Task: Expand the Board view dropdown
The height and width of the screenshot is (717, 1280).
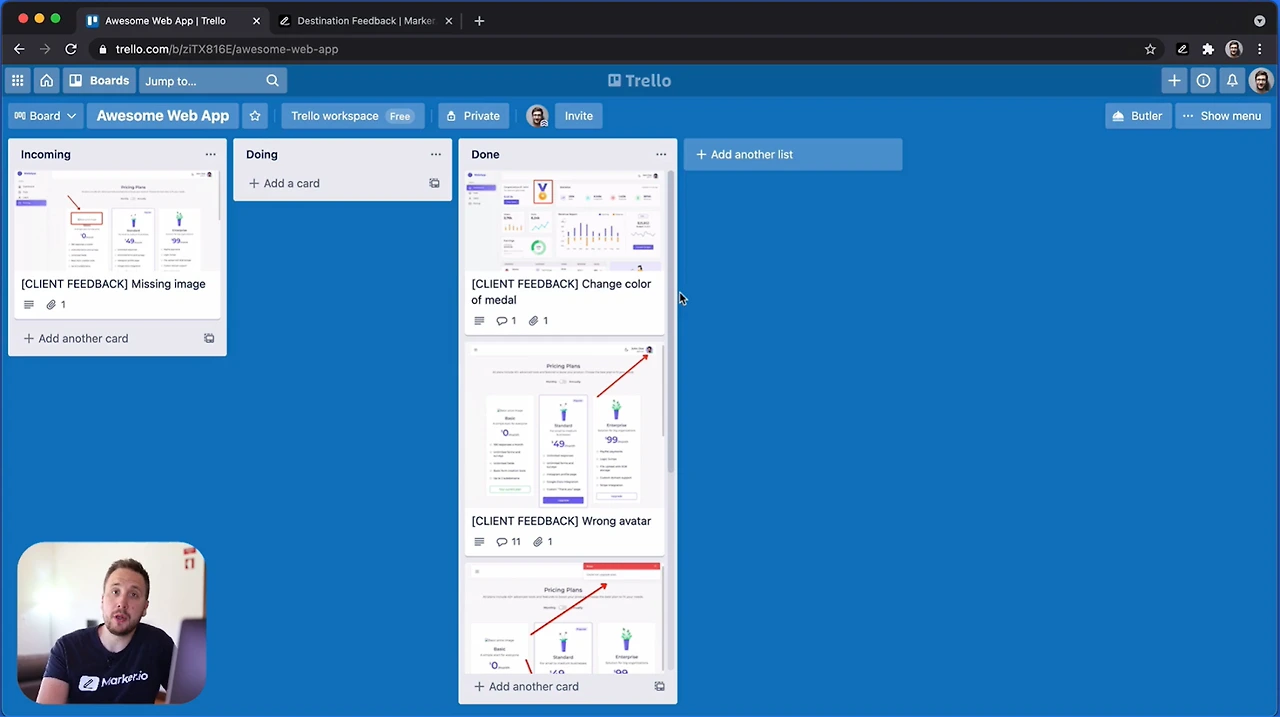Action: point(45,116)
